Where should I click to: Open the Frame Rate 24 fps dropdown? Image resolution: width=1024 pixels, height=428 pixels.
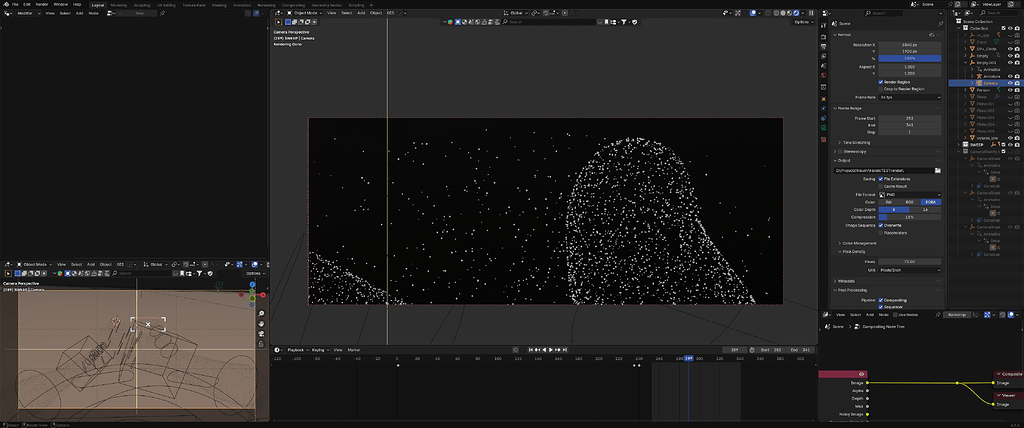(910, 97)
